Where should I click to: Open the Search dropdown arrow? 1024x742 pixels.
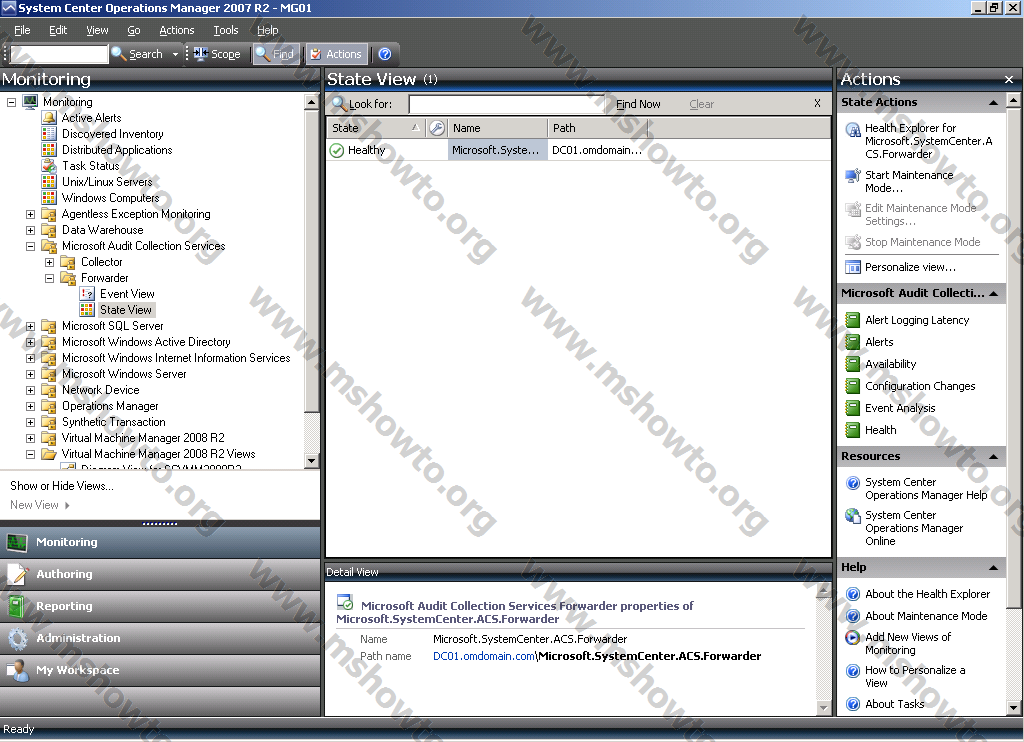175,54
